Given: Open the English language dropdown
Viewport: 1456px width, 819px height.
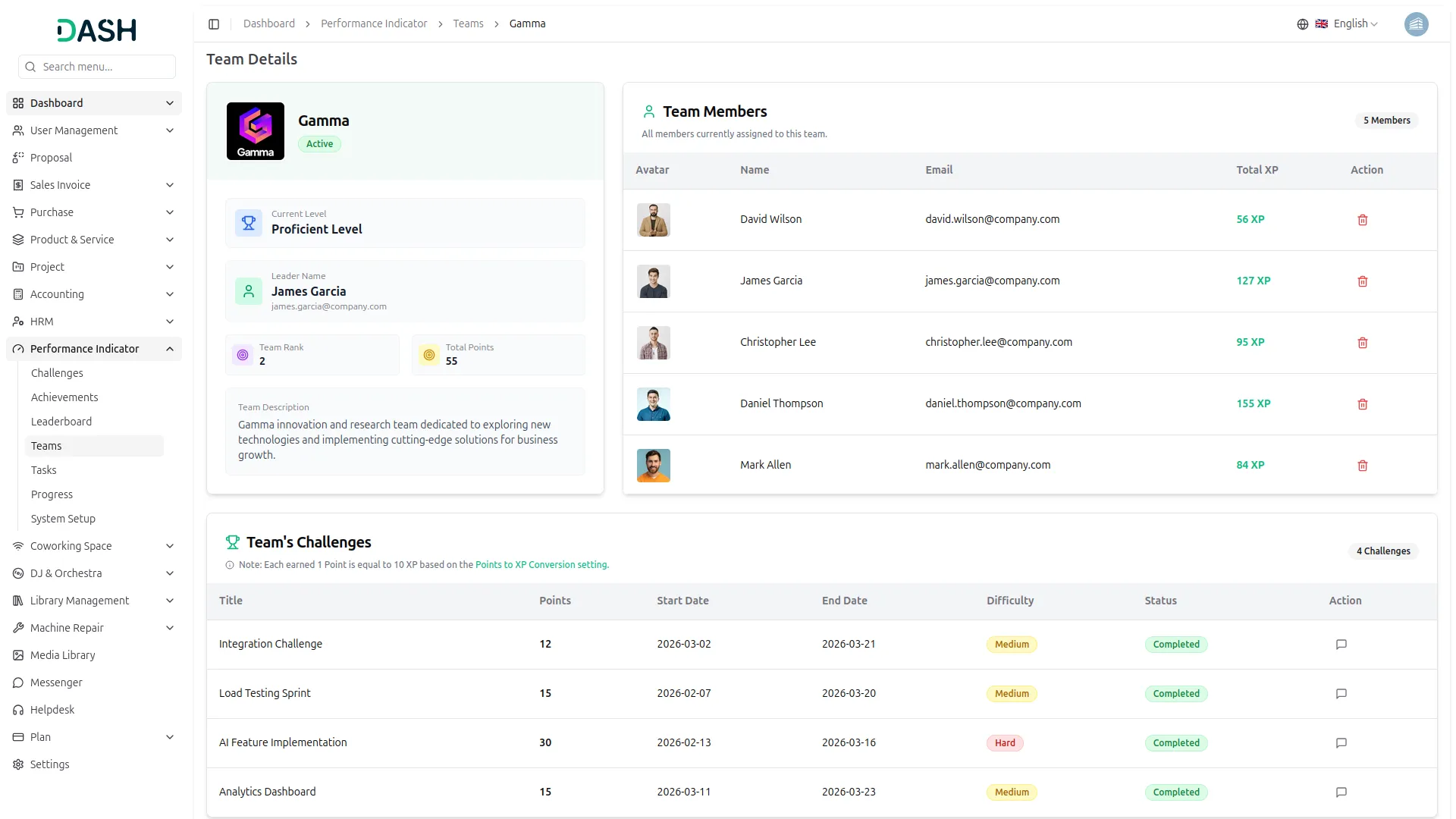Looking at the screenshot, I should click(x=1355, y=24).
